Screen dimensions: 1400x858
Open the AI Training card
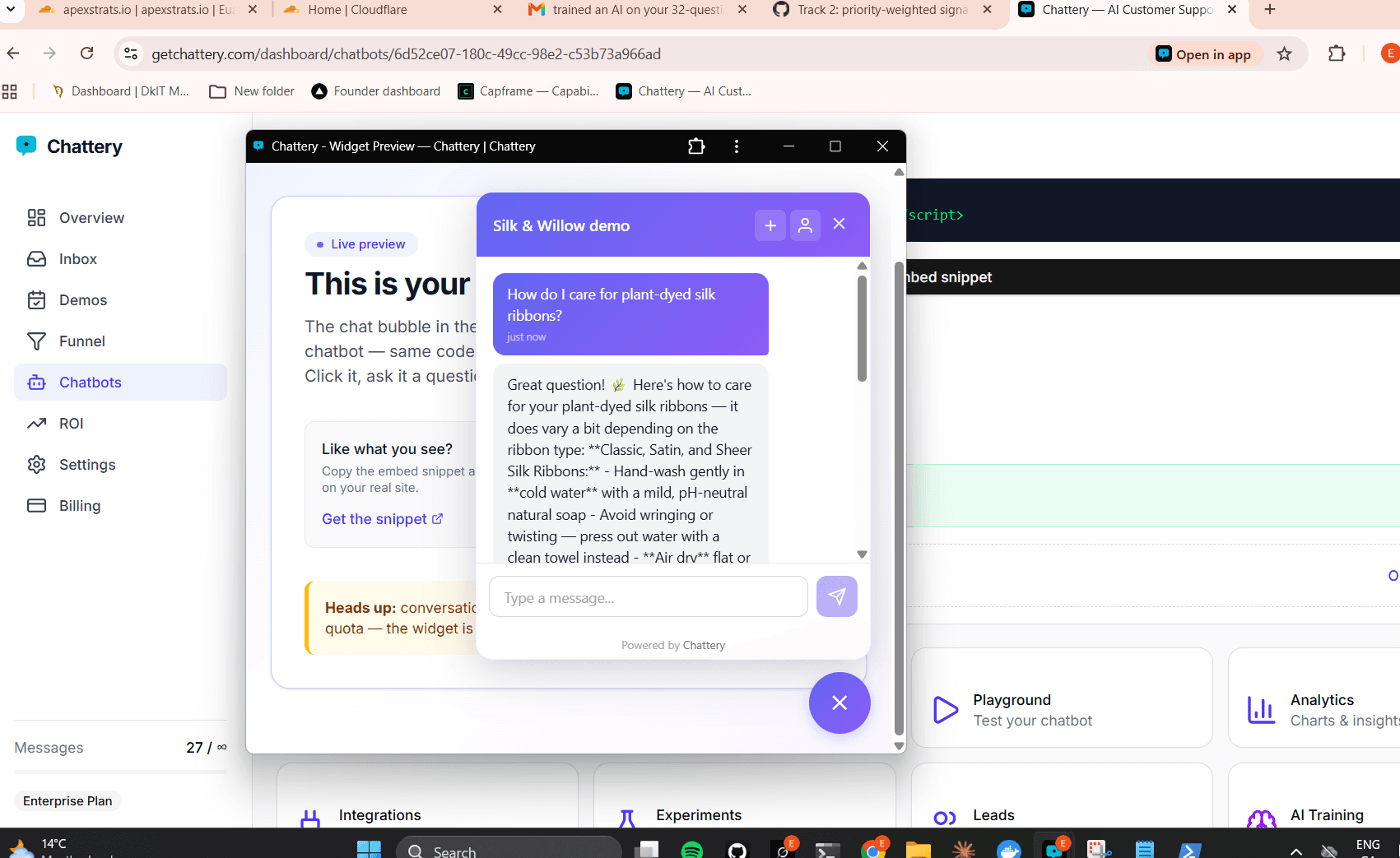[x=1314, y=796]
